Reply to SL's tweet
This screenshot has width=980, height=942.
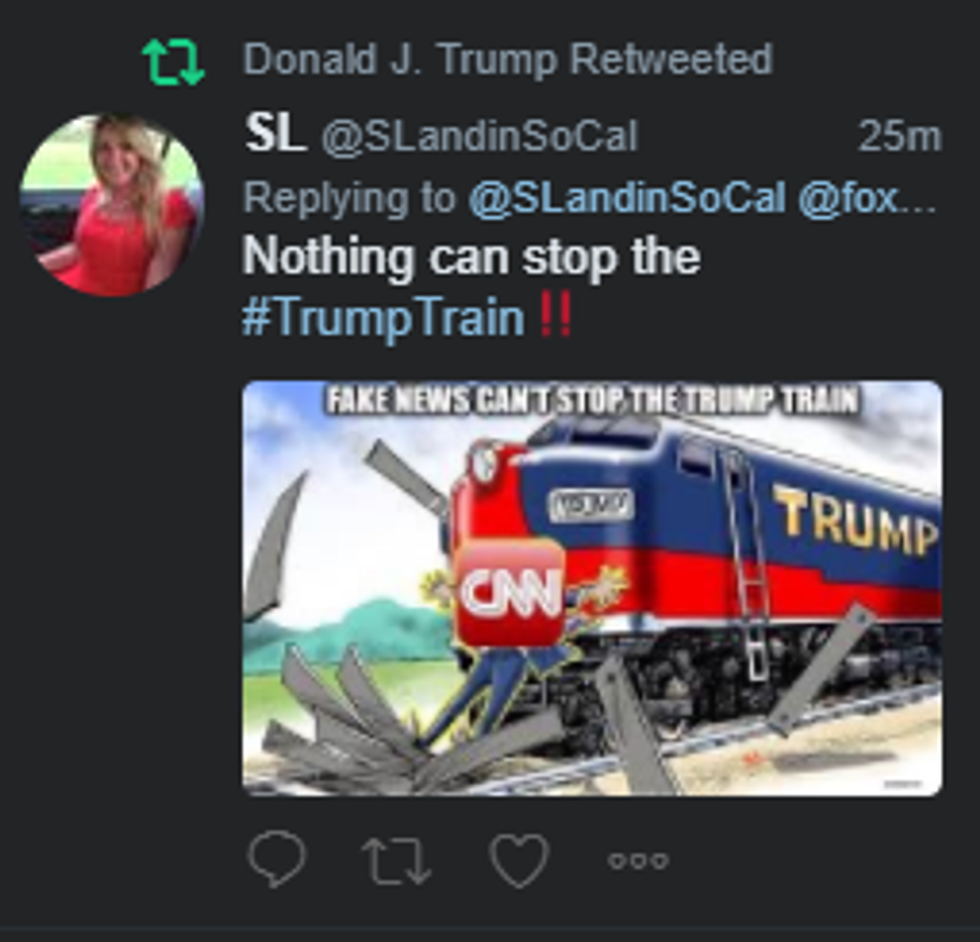click(276, 859)
